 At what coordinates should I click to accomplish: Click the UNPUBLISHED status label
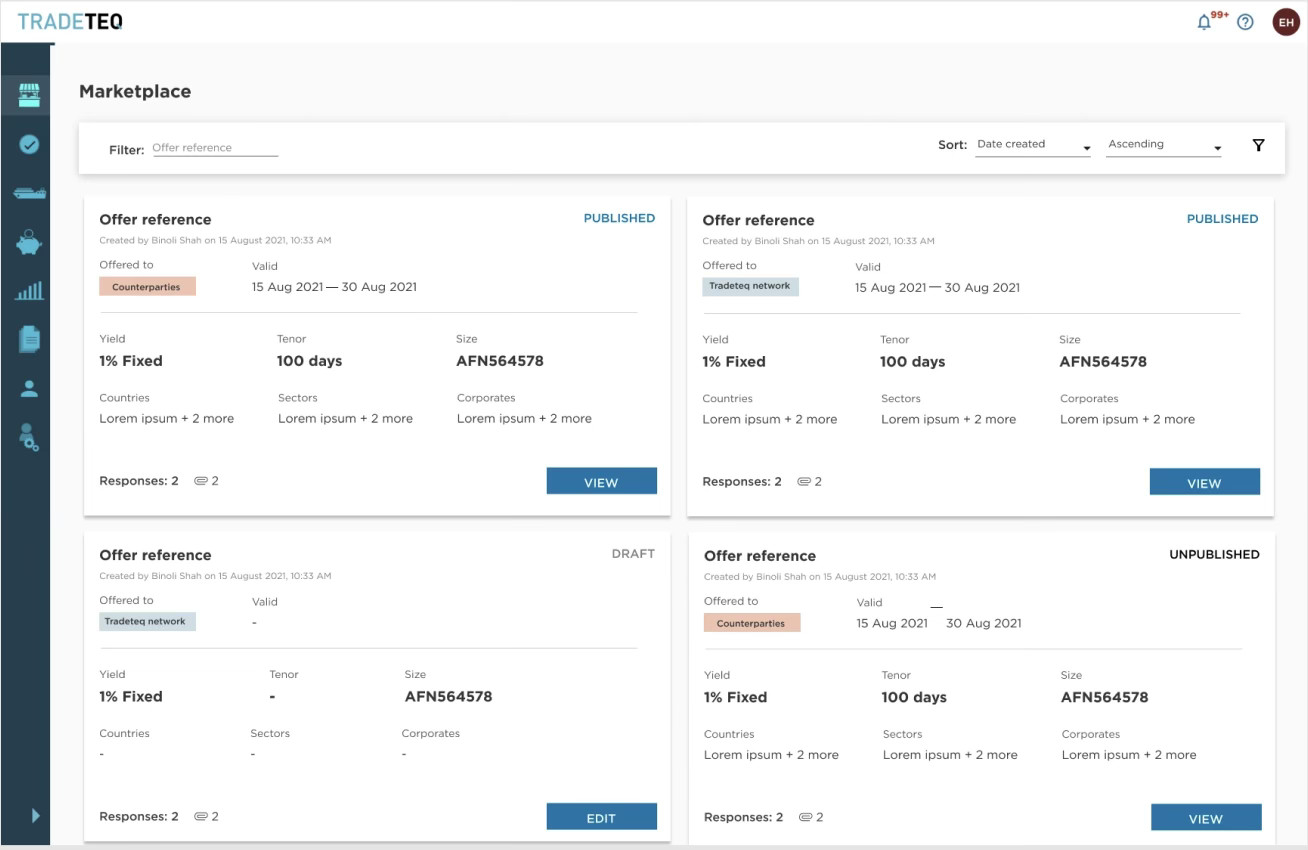(x=1214, y=554)
